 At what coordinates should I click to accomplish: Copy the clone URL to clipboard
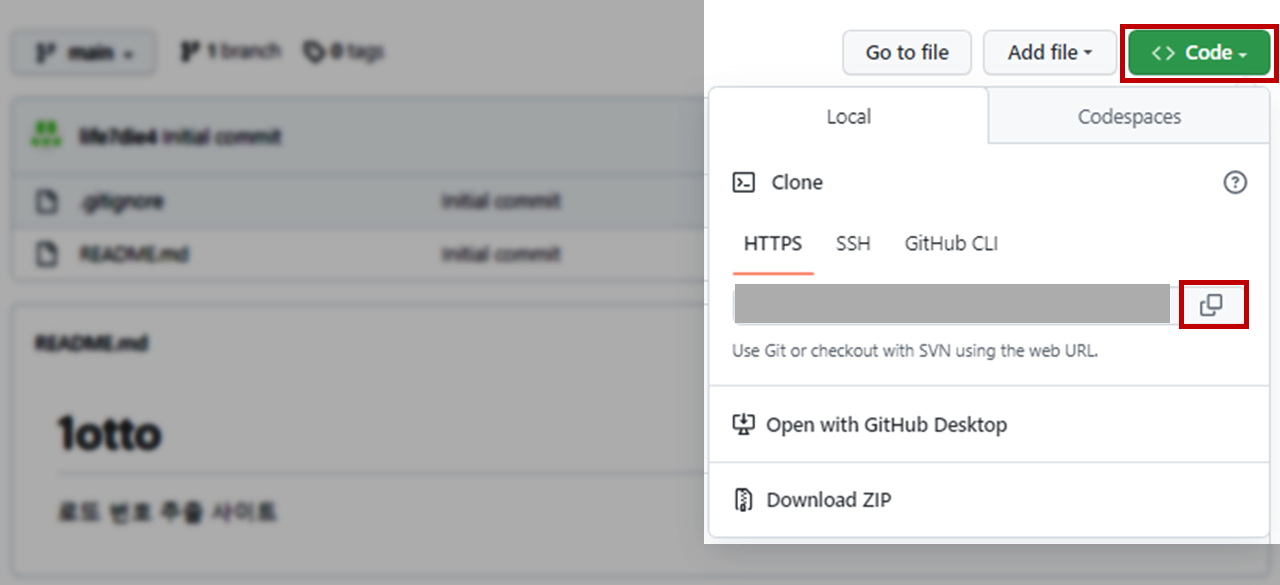pyautogui.click(x=1211, y=305)
